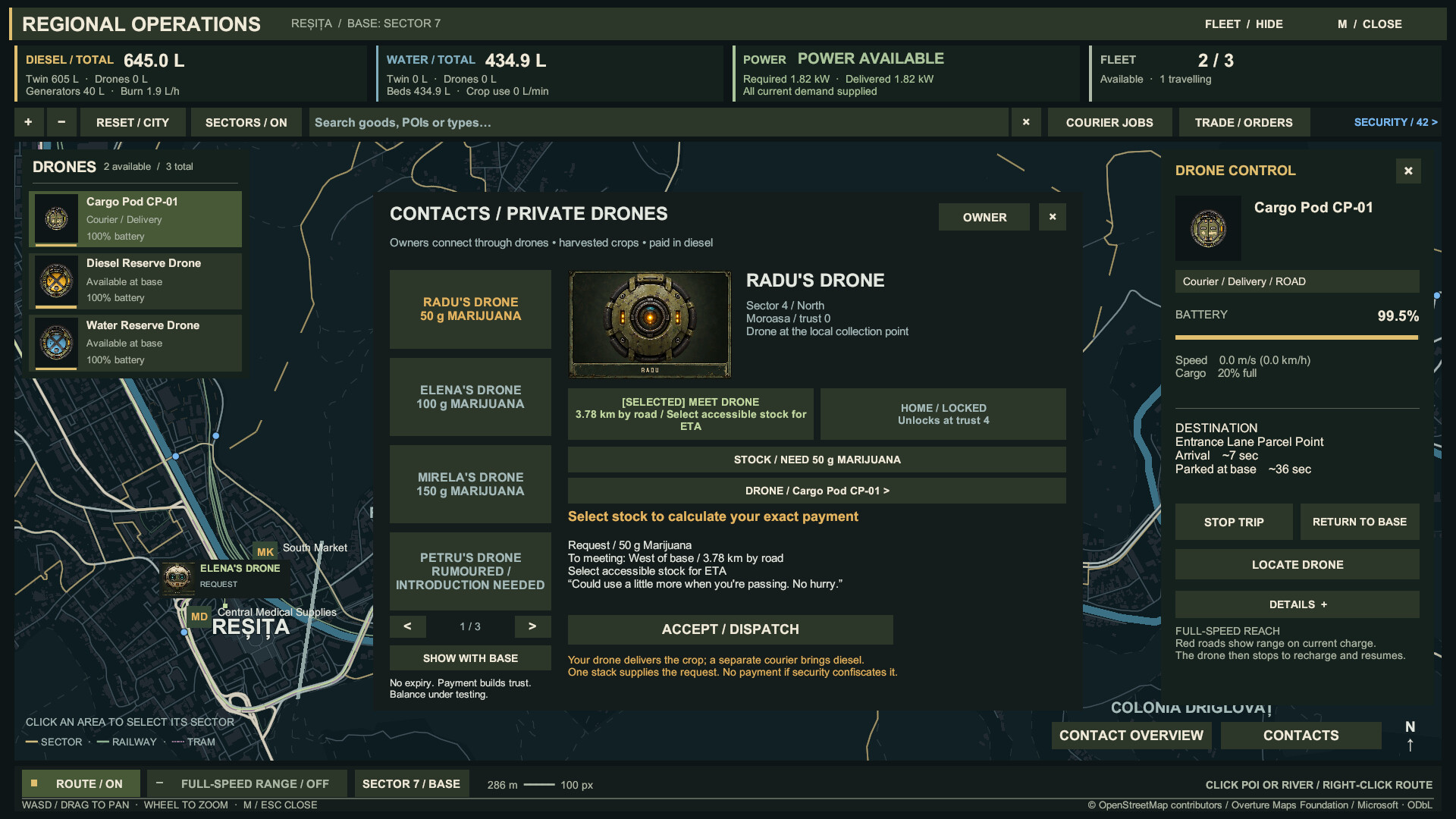The image size is (1456, 819).
Task: Click Radu's drone portrait image
Action: (650, 324)
